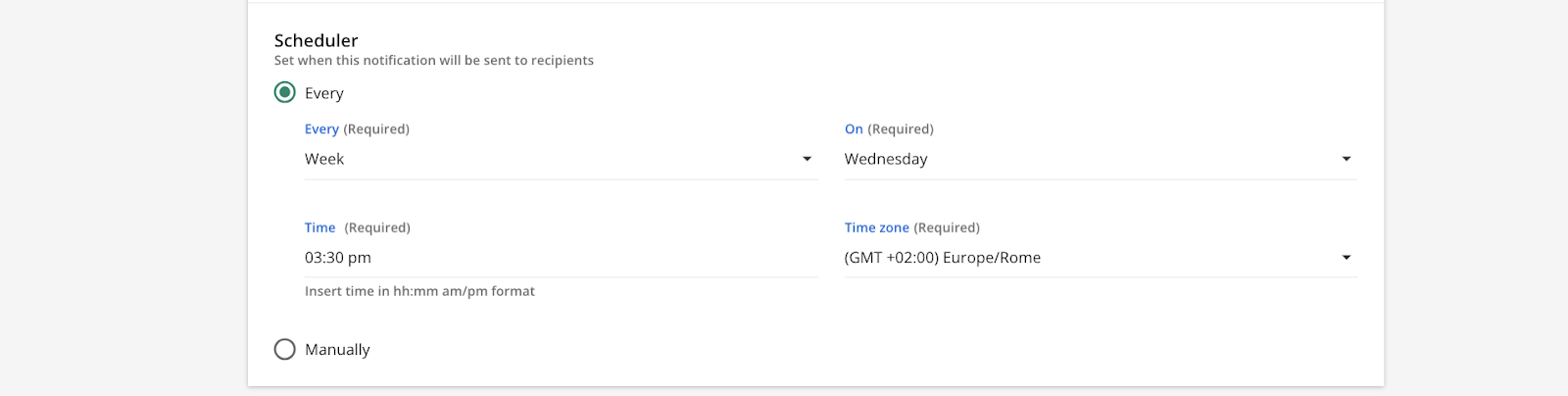Select the Manually radio button
This screenshot has height=396, width=1568.
click(284, 349)
